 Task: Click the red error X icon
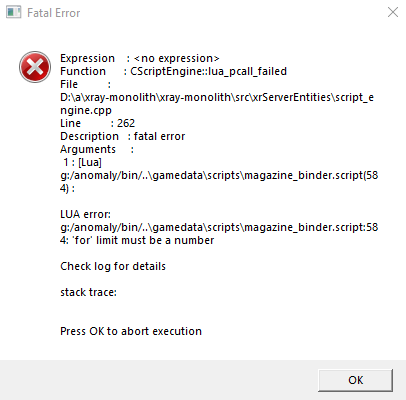tap(35, 67)
